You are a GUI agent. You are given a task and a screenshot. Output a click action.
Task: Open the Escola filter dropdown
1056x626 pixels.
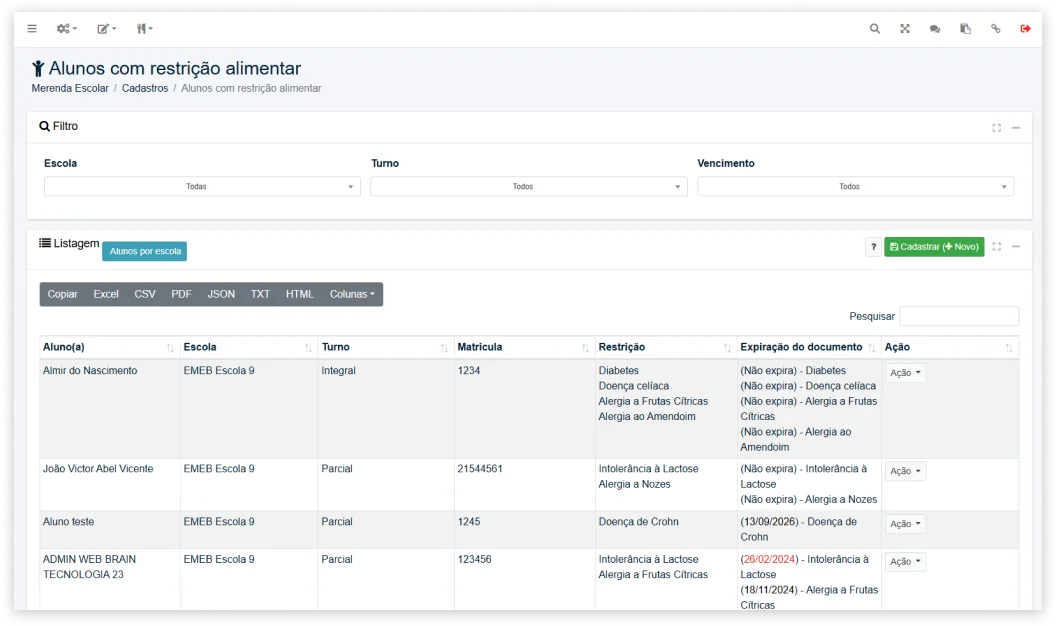[202, 186]
